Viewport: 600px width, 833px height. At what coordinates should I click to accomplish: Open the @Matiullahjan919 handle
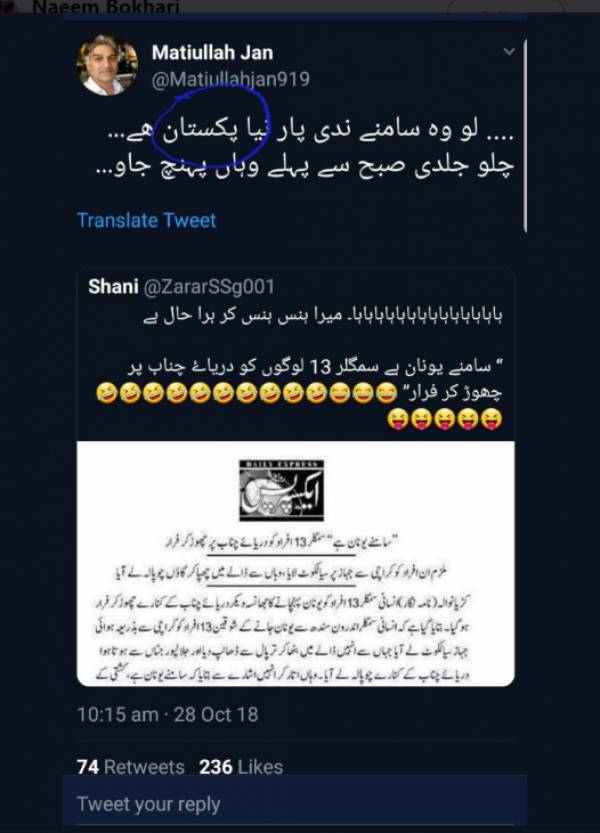click(x=231, y=79)
